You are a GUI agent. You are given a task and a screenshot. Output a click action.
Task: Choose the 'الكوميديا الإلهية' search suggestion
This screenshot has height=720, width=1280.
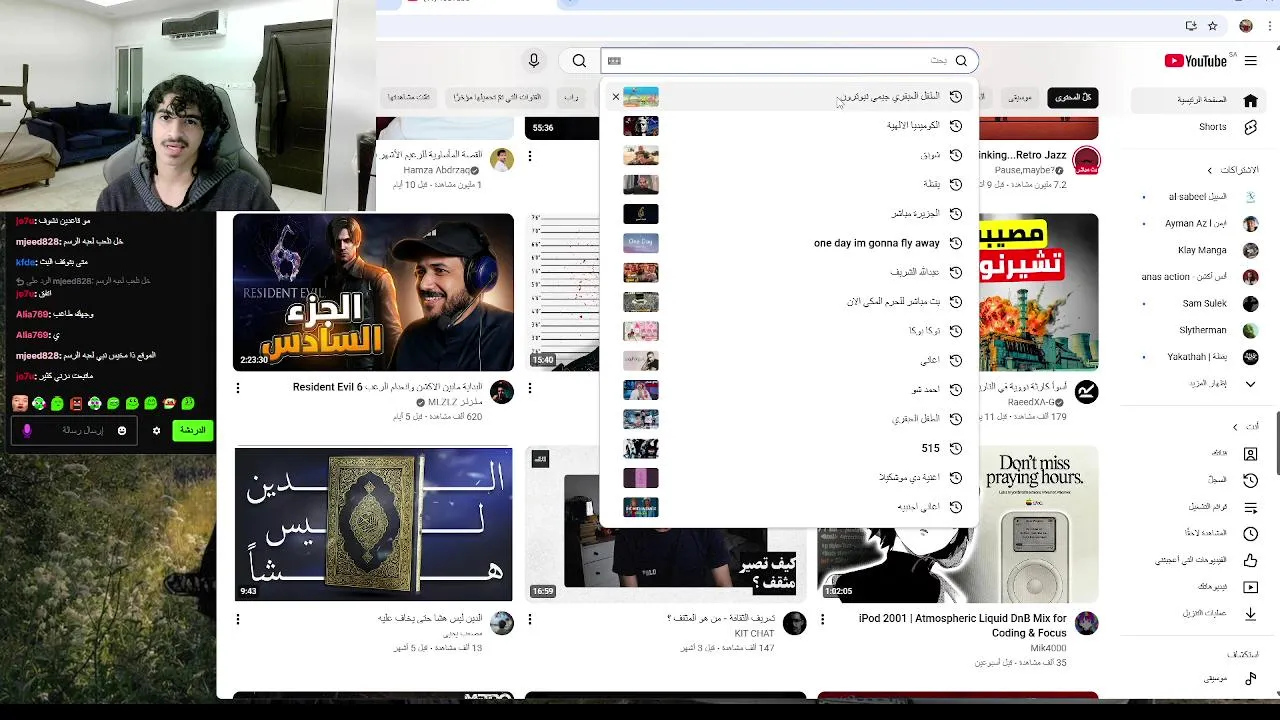click(x=790, y=126)
